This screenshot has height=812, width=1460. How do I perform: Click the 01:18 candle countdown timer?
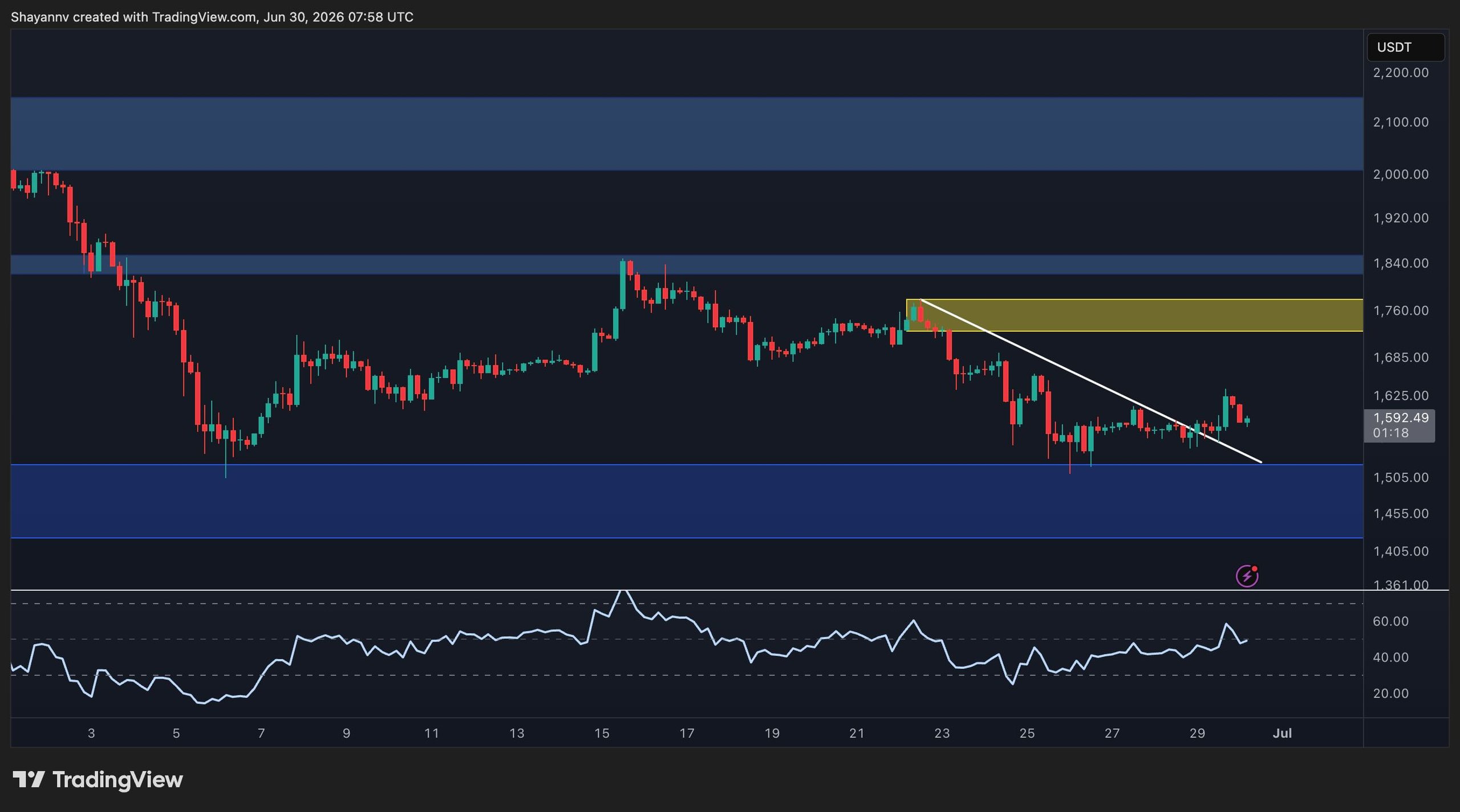(1390, 433)
